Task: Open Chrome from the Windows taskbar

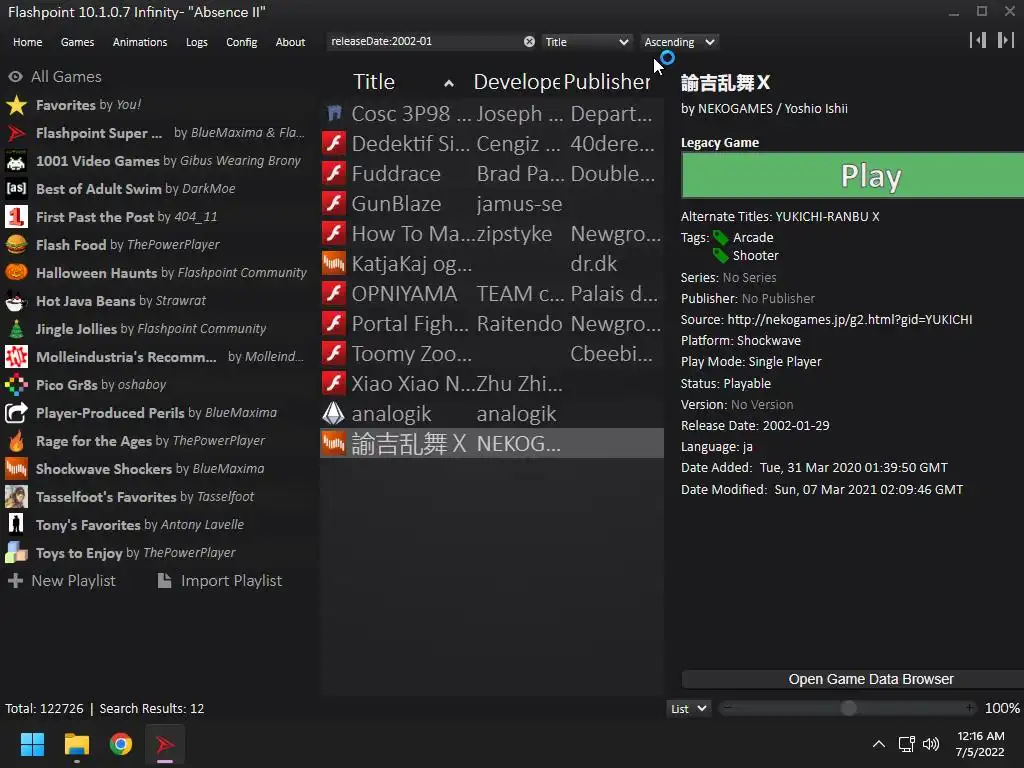Action: point(121,744)
